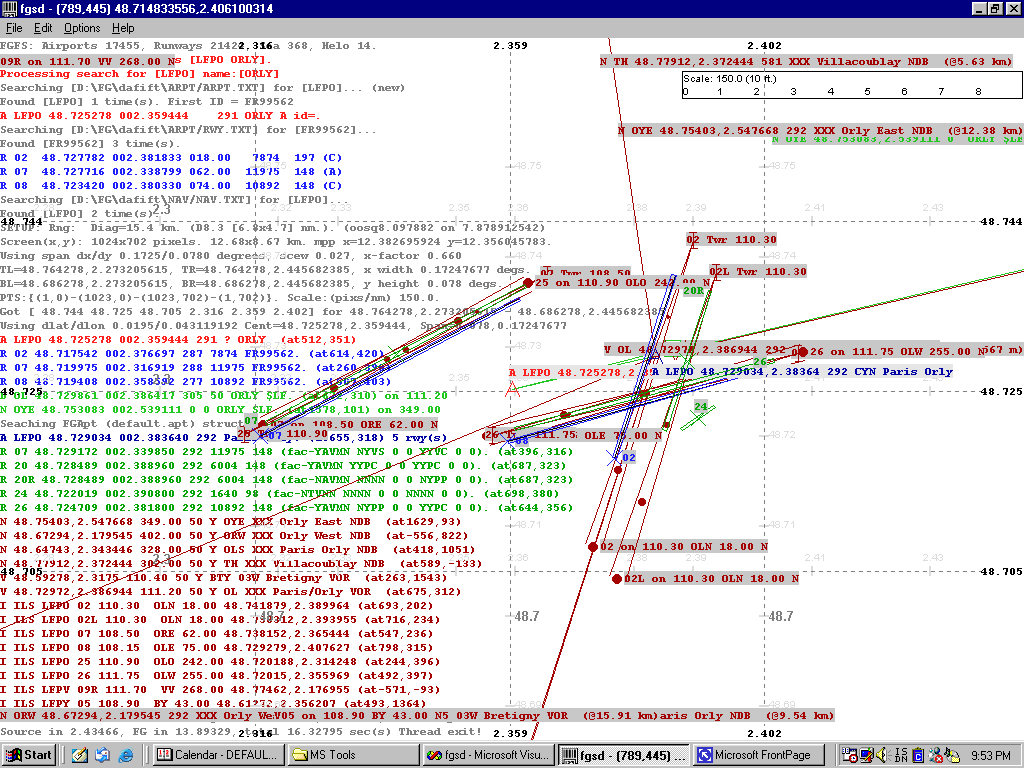Click the Volume speaker icon in the system tray
This screenshot has width=1024, height=768.
coord(881,755)
